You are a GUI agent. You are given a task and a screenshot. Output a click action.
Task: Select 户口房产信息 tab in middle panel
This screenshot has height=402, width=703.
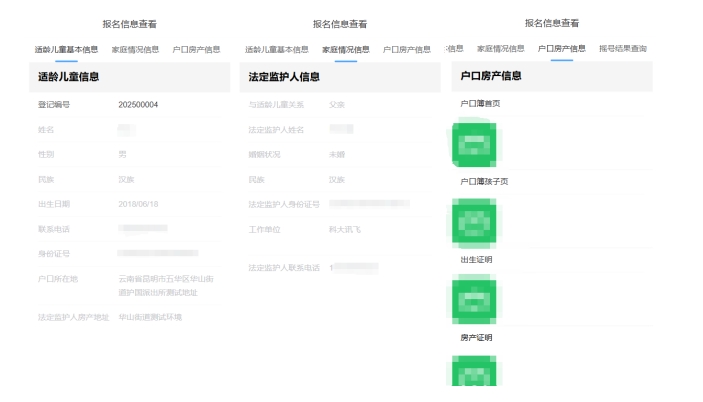[407, 49]
